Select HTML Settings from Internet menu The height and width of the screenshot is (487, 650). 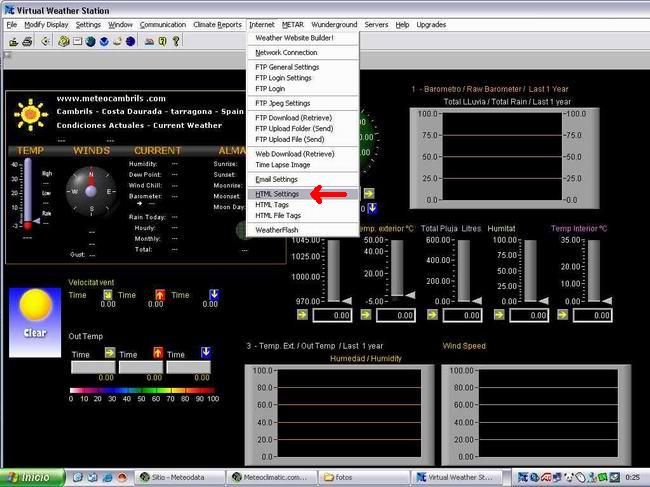[303, 194]
